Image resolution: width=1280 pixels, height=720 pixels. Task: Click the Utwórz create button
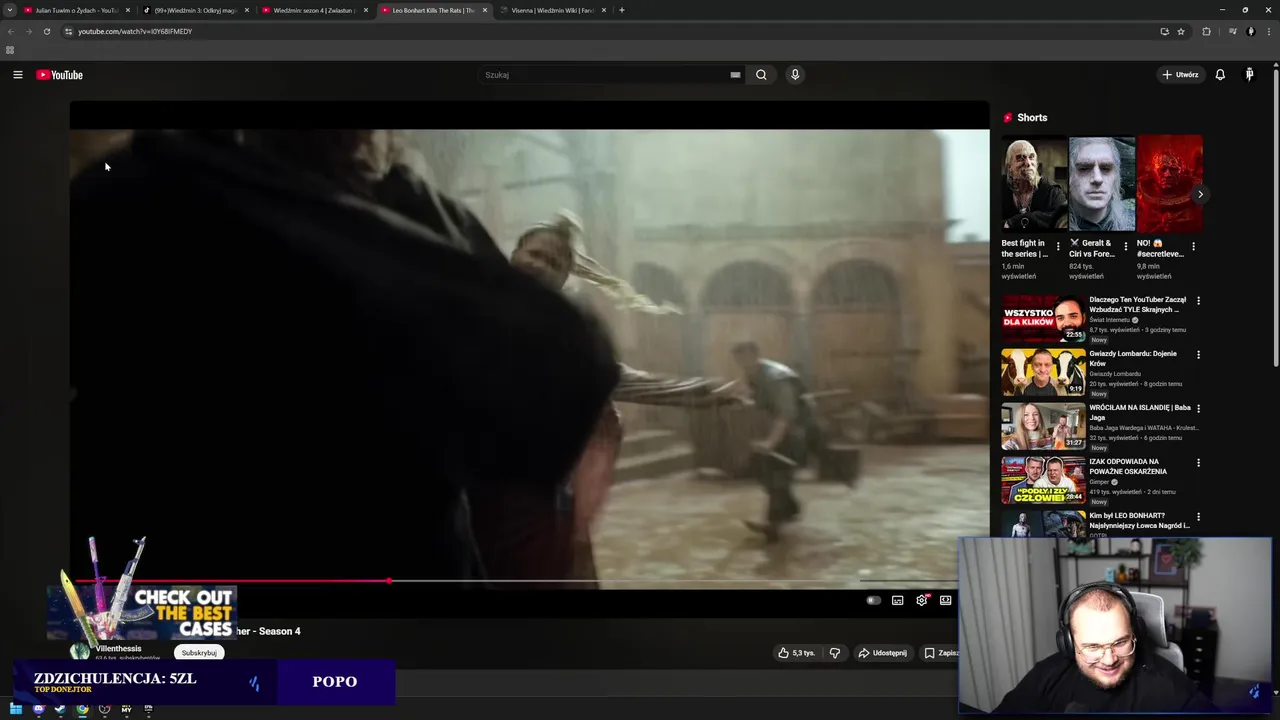coord(1180,75)
